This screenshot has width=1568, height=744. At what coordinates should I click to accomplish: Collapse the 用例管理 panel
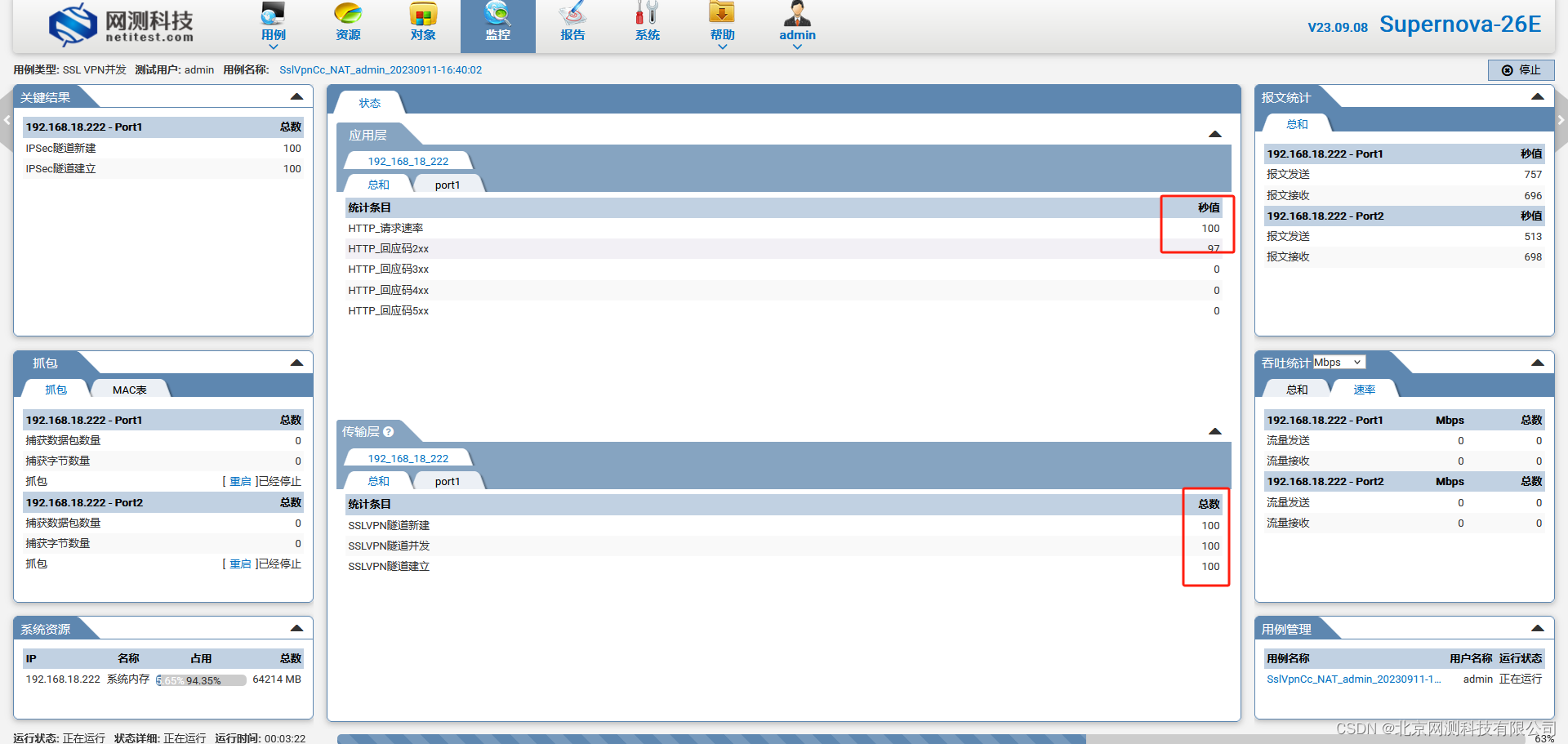click(x=1538, y=629)
